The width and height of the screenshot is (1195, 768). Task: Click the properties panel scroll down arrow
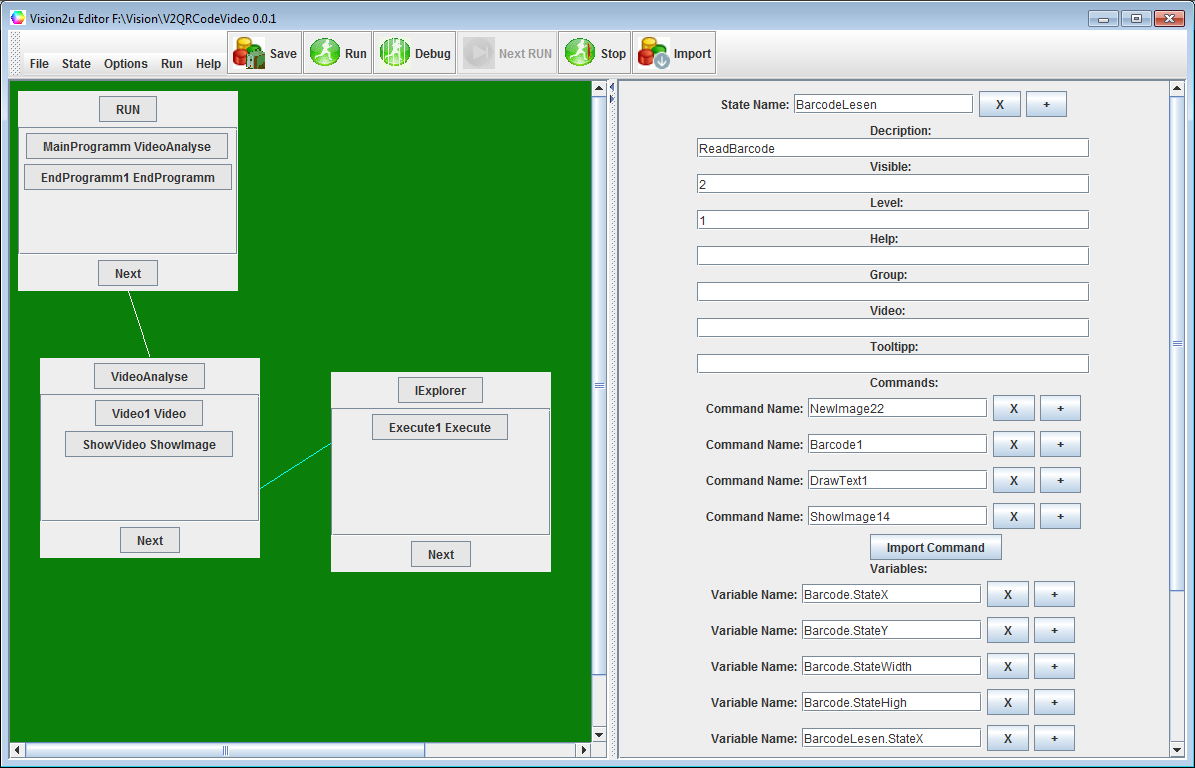coord(1177,749)
